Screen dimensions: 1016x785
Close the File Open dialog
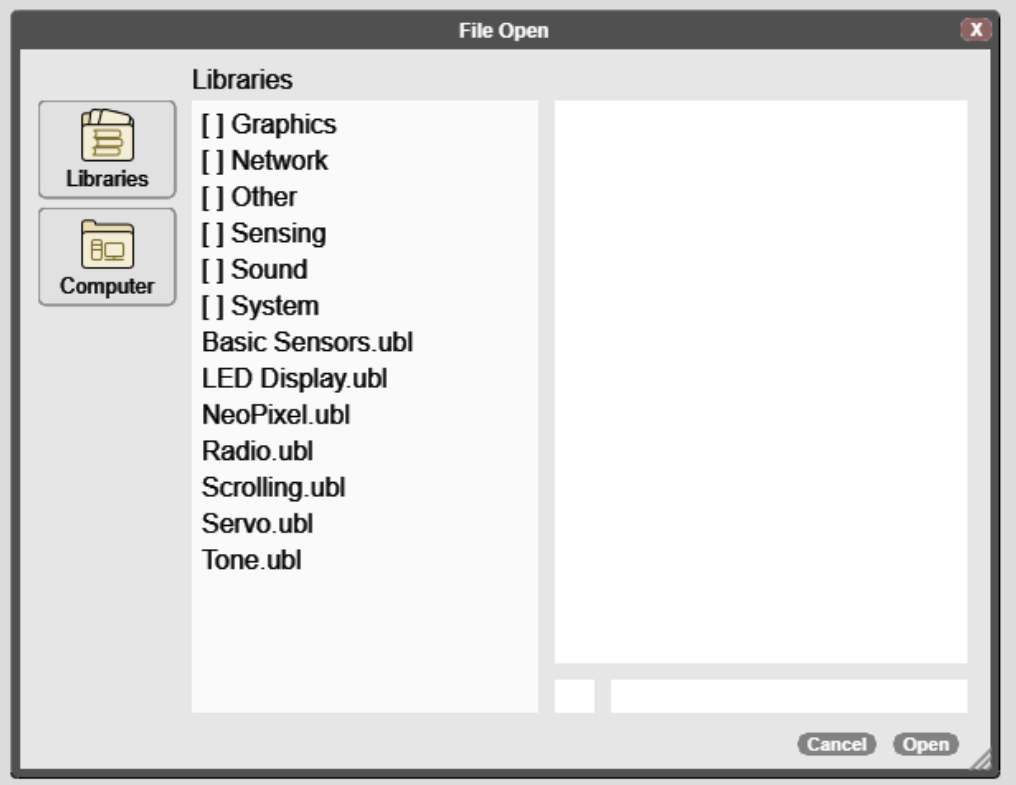[x=976, y=31]
